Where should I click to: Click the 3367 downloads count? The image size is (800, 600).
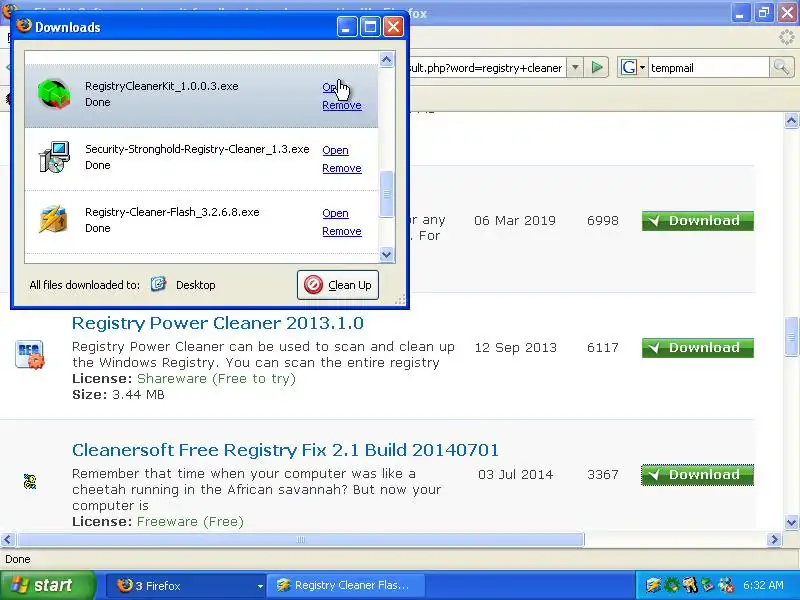click(603, 475)
